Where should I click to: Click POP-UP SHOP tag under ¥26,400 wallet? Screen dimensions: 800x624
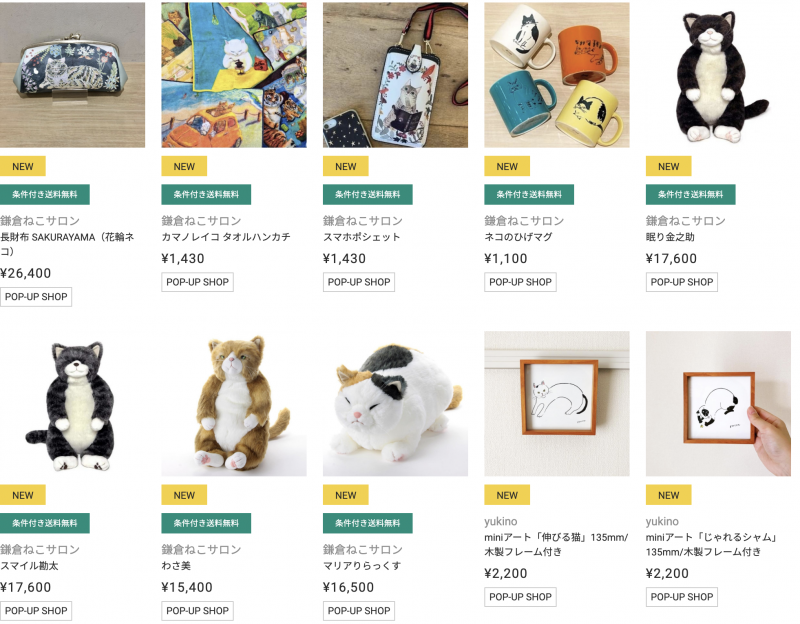click(x=36, y=297)
